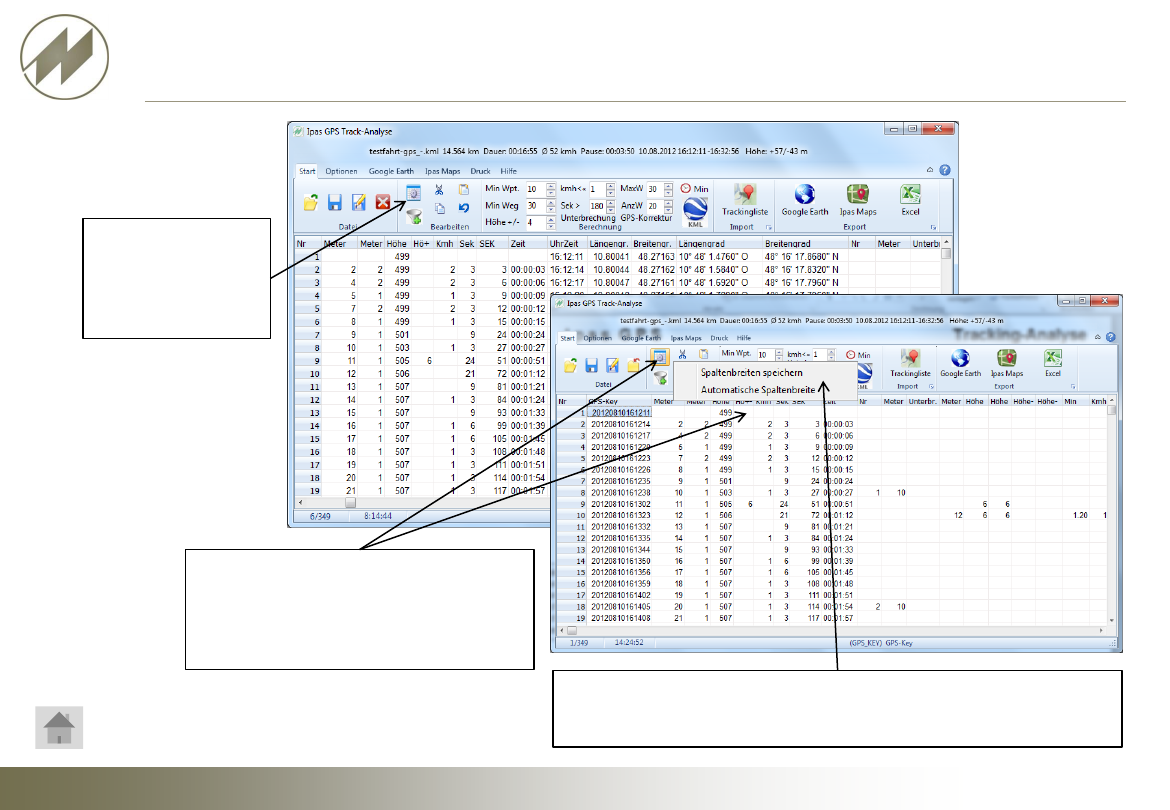1170x810 pixels.
Task: Click edit pencil icon in back window
Action: click(359, 202)
